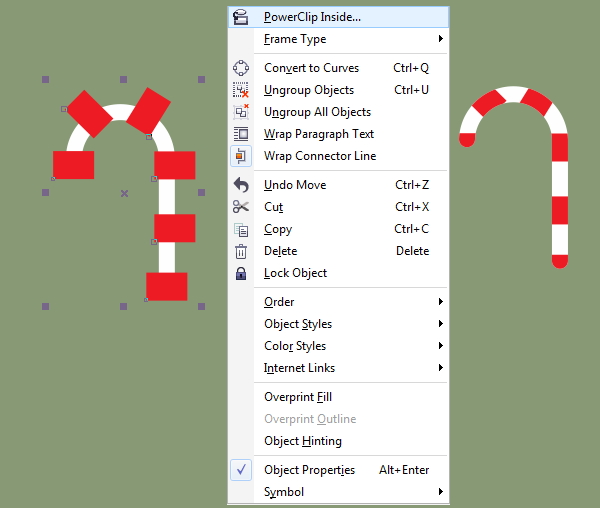Expand the Order submenu arrow
The image size is (600, 508).
(441, 302)
